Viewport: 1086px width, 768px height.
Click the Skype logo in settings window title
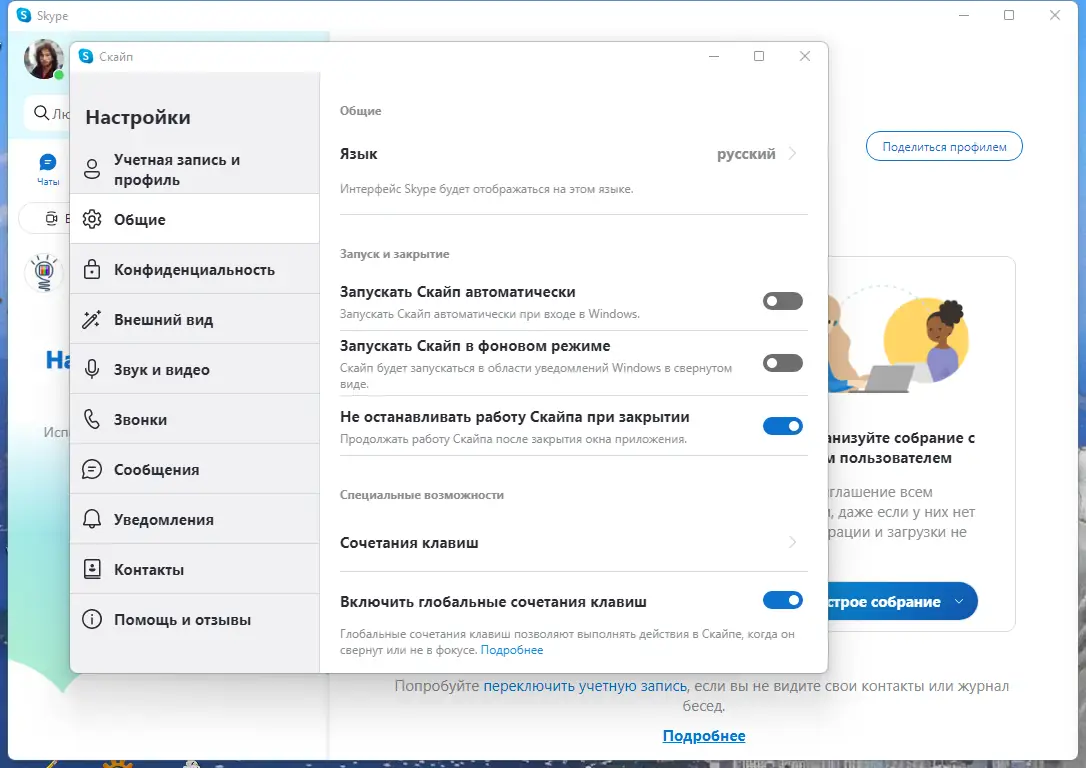pyautogui.click(x=86, y=56)
